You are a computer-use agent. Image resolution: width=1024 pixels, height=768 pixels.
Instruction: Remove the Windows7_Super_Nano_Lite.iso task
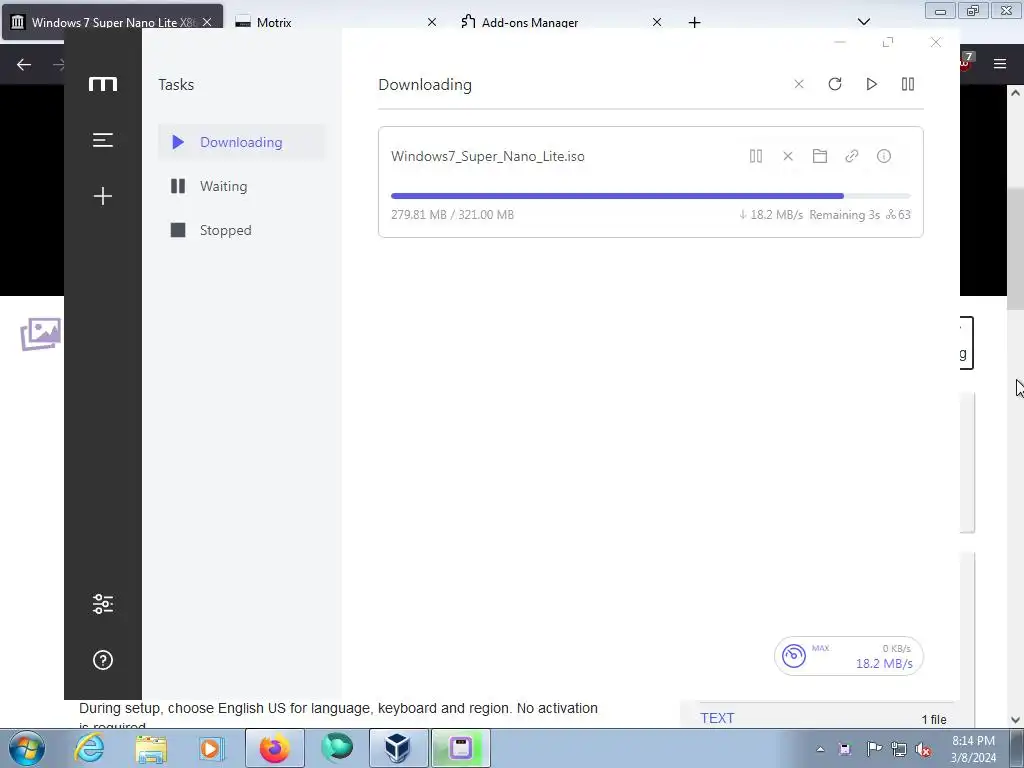tap(788, 156)
